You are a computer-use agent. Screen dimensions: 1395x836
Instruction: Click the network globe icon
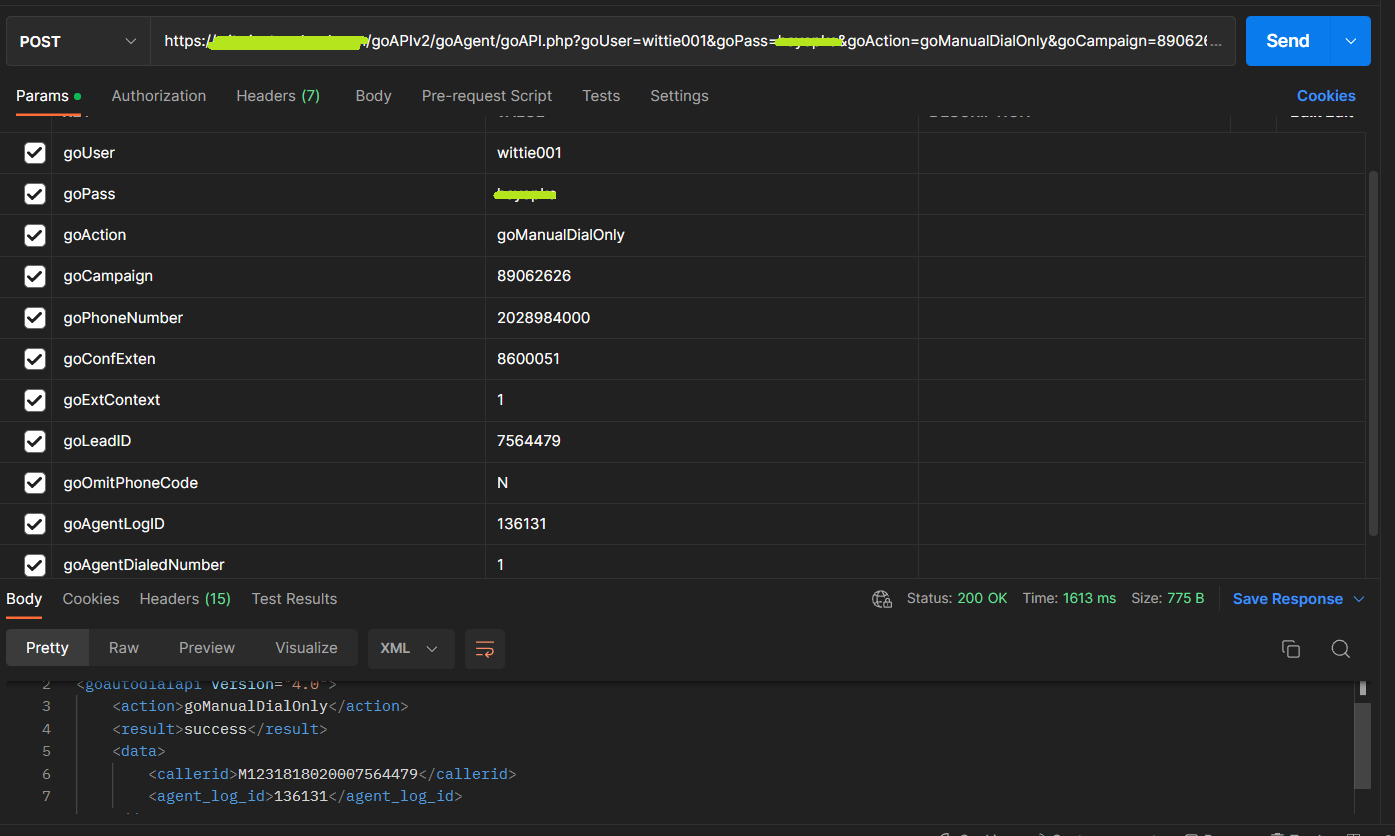click(882, 599)
